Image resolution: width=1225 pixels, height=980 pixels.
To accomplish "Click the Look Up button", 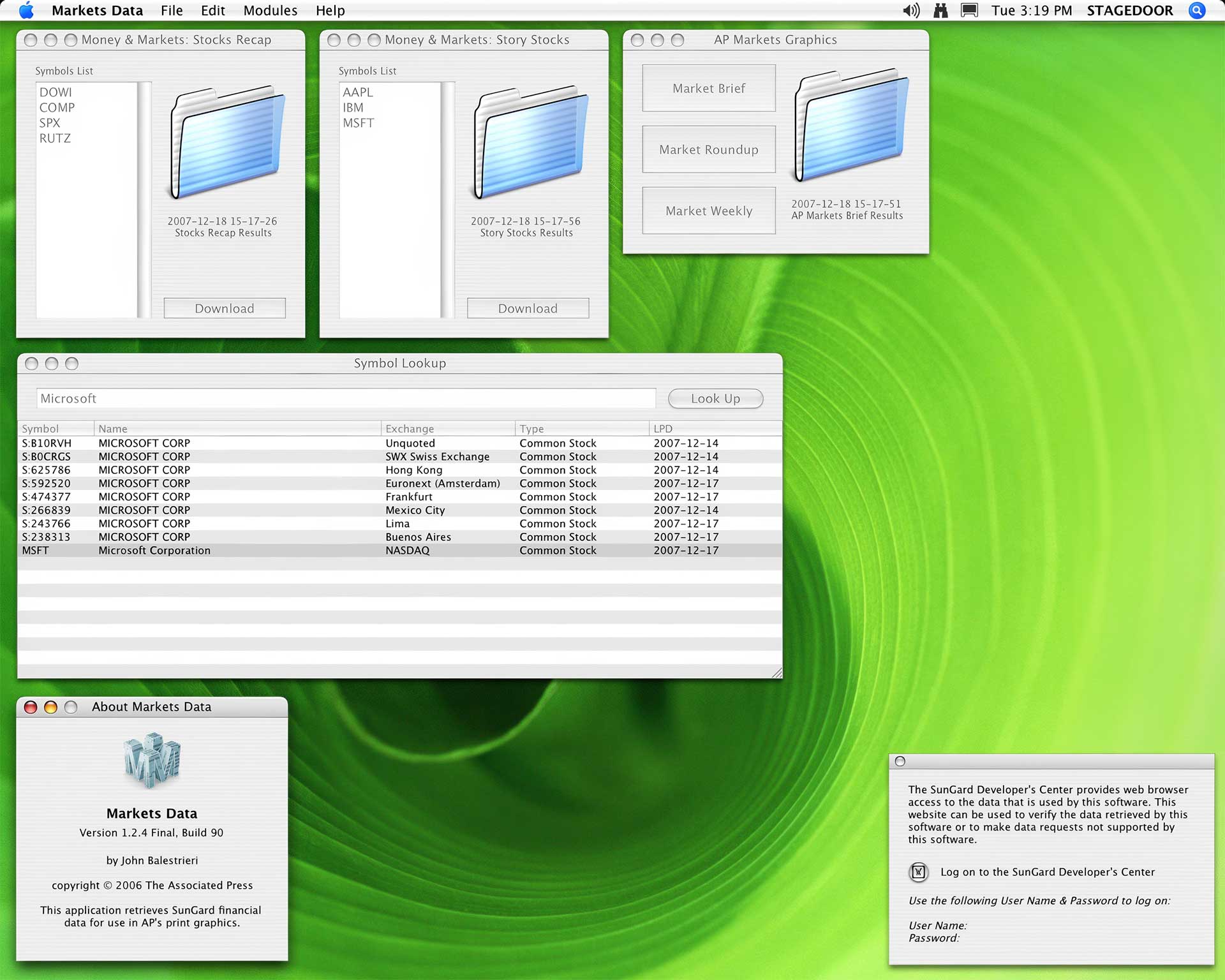I will pos(715,398).
